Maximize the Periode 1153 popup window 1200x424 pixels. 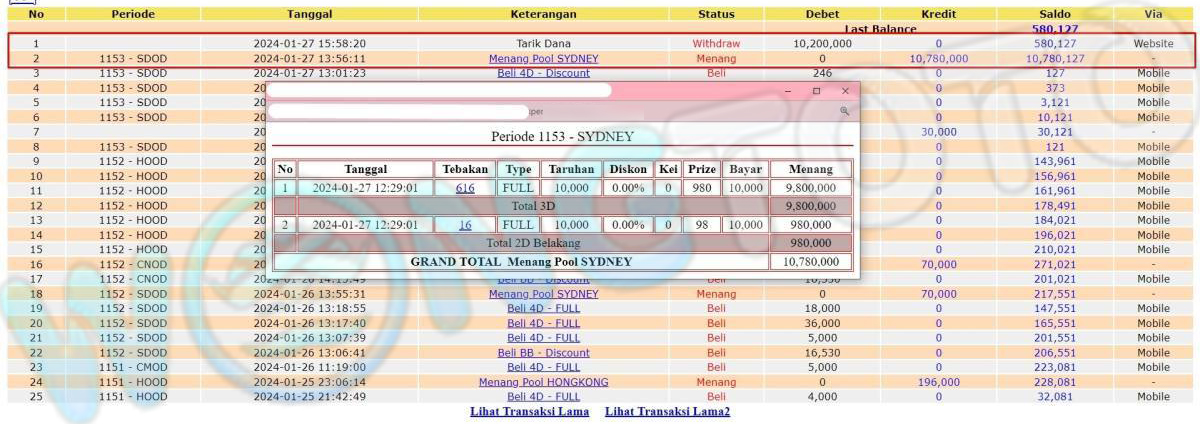[816, 91]
